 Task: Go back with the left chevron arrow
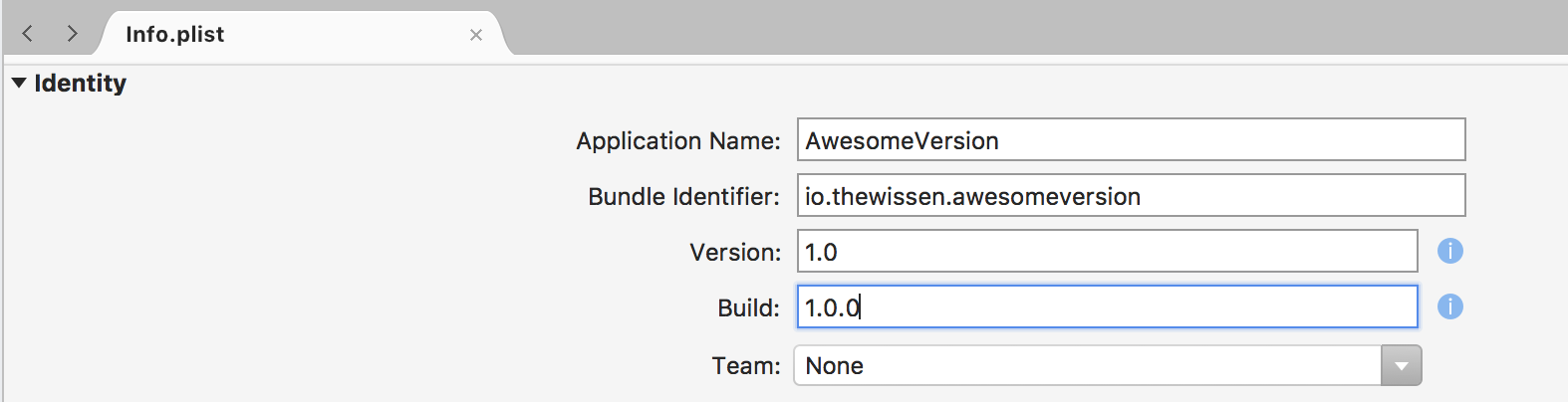(x=28, y=34)
